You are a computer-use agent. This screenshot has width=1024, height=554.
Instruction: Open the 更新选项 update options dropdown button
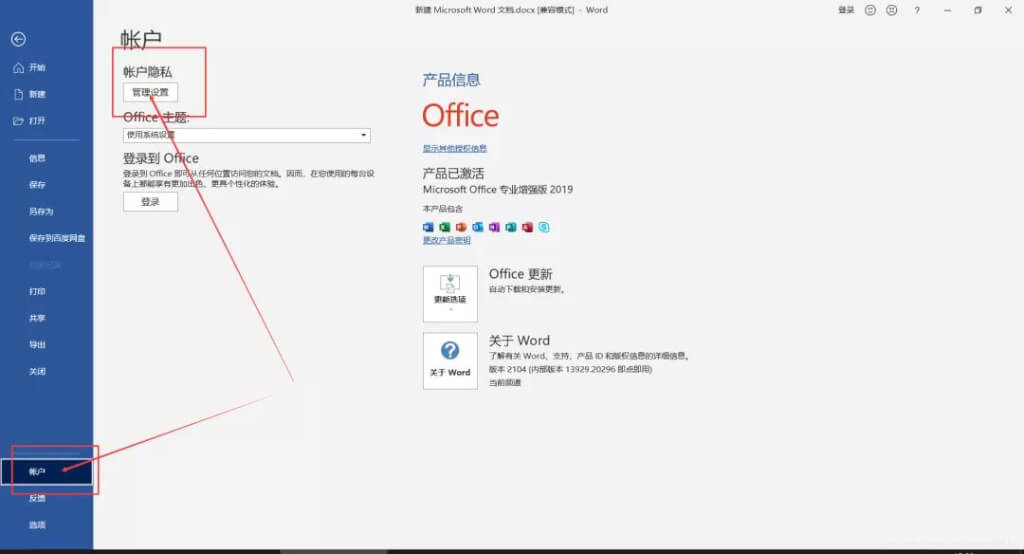pos(450,294)
